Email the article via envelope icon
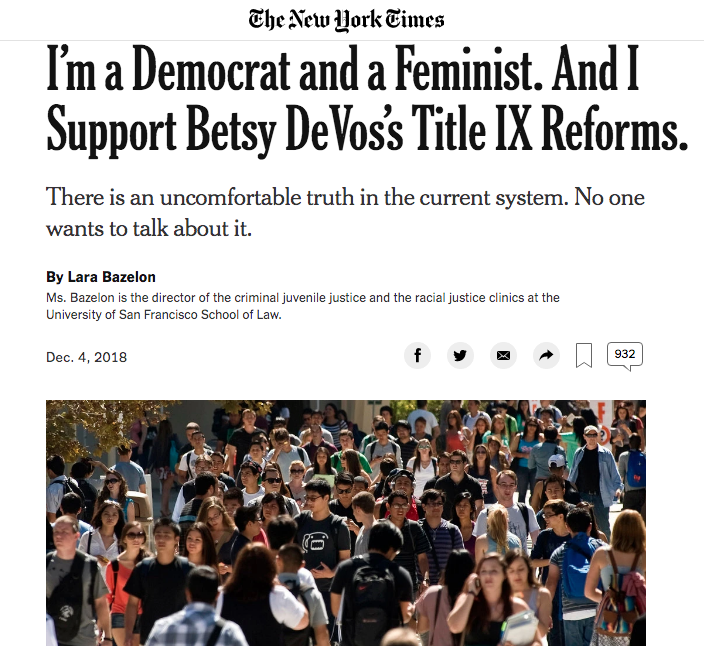 pos(503,356)
